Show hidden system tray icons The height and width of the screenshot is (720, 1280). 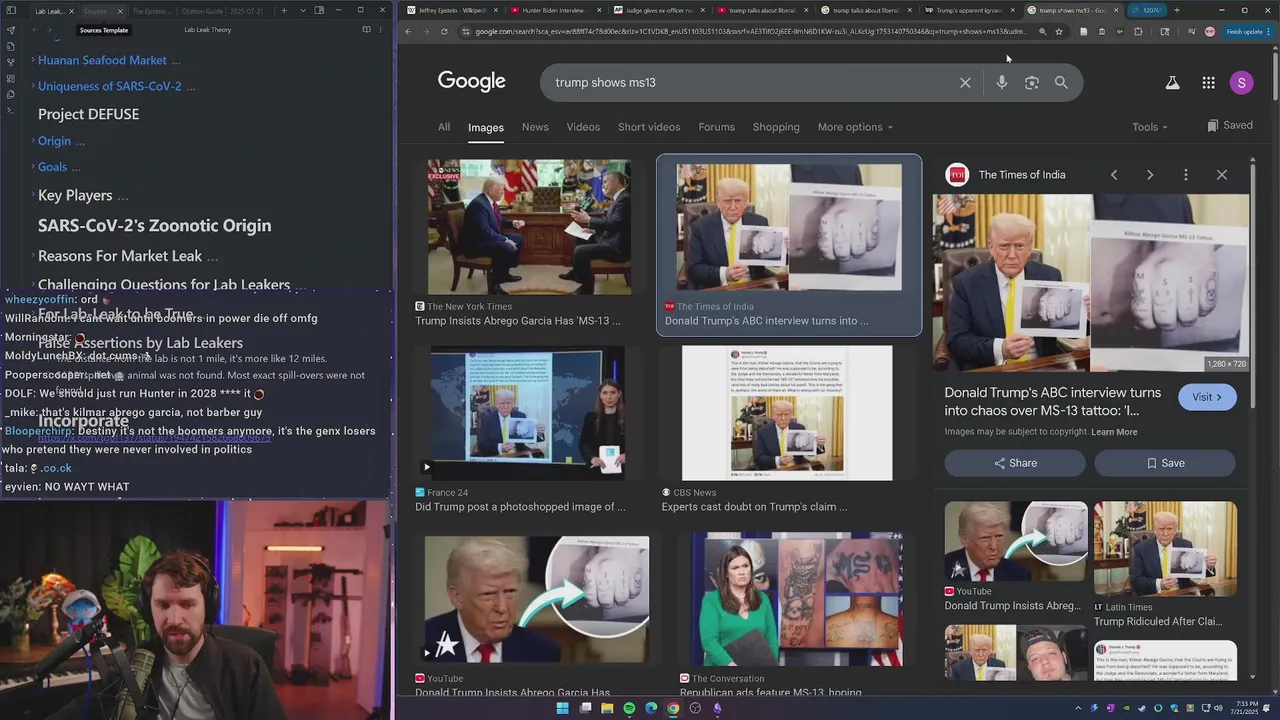[x=1078, y=708]
